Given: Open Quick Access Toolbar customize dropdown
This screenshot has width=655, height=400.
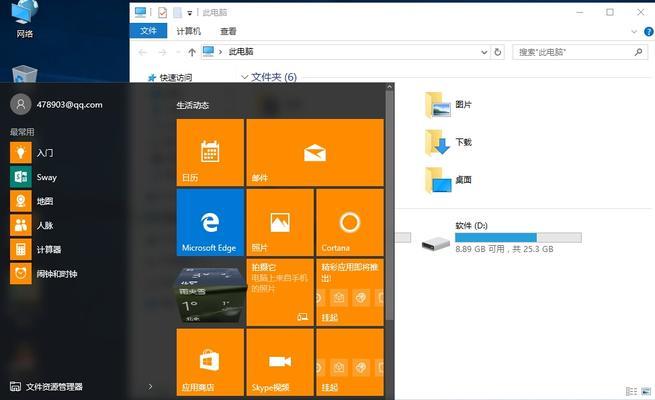Looking at the screenshot, I should 189,13.
